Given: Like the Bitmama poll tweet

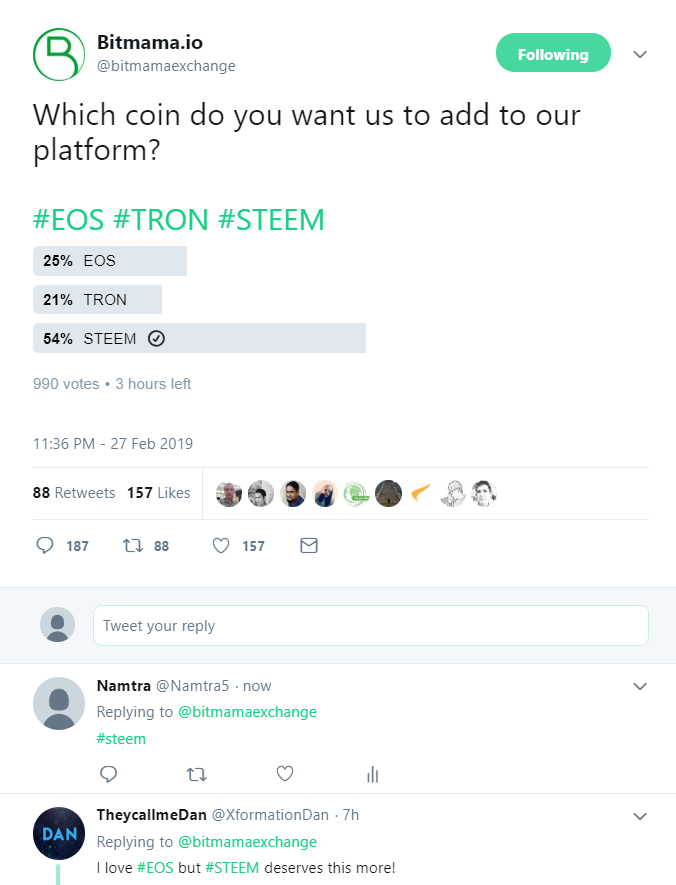Looking at the screenshot, I should [x=222, y=546].
